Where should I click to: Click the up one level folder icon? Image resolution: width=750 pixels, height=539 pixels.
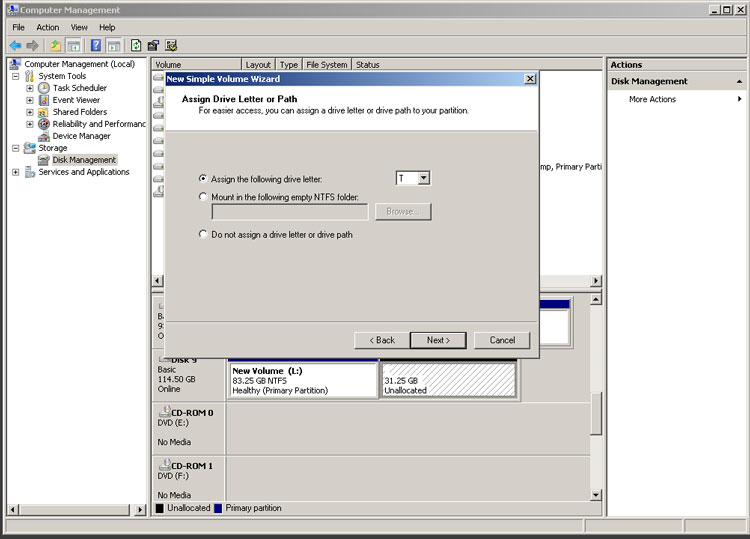pyautogui.click(x=55, y=45)
